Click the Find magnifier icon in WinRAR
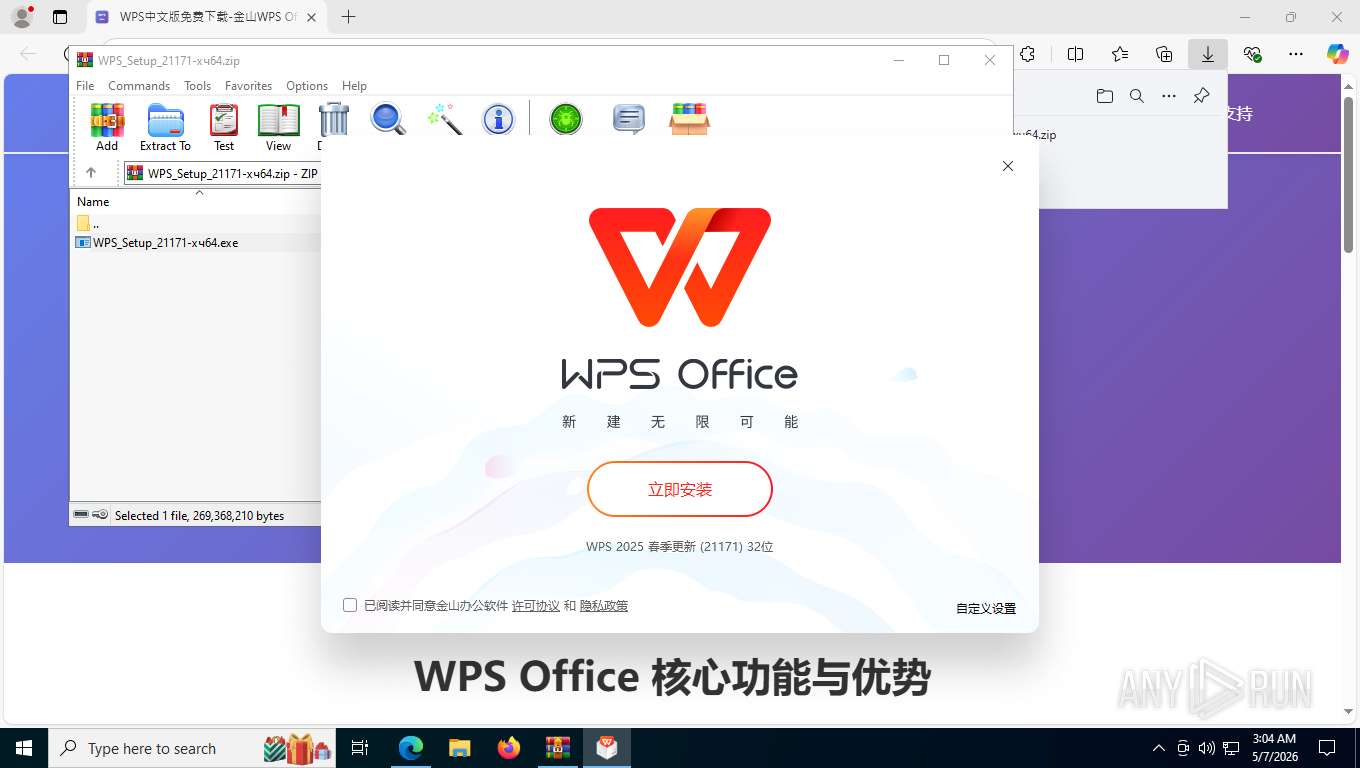Image resolution: width=1360 pixels, height=768 pixels. click(388, 119)
